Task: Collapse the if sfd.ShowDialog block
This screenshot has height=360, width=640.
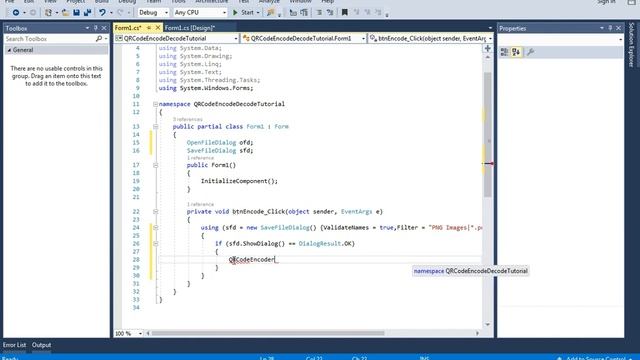Action: [x=156, y=244]
